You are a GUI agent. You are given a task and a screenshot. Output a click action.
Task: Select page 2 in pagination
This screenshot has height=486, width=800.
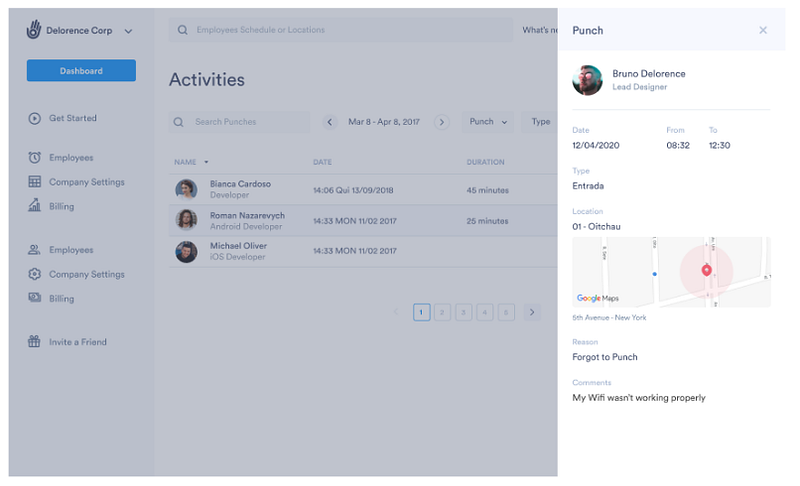click(x=442, y=312)
